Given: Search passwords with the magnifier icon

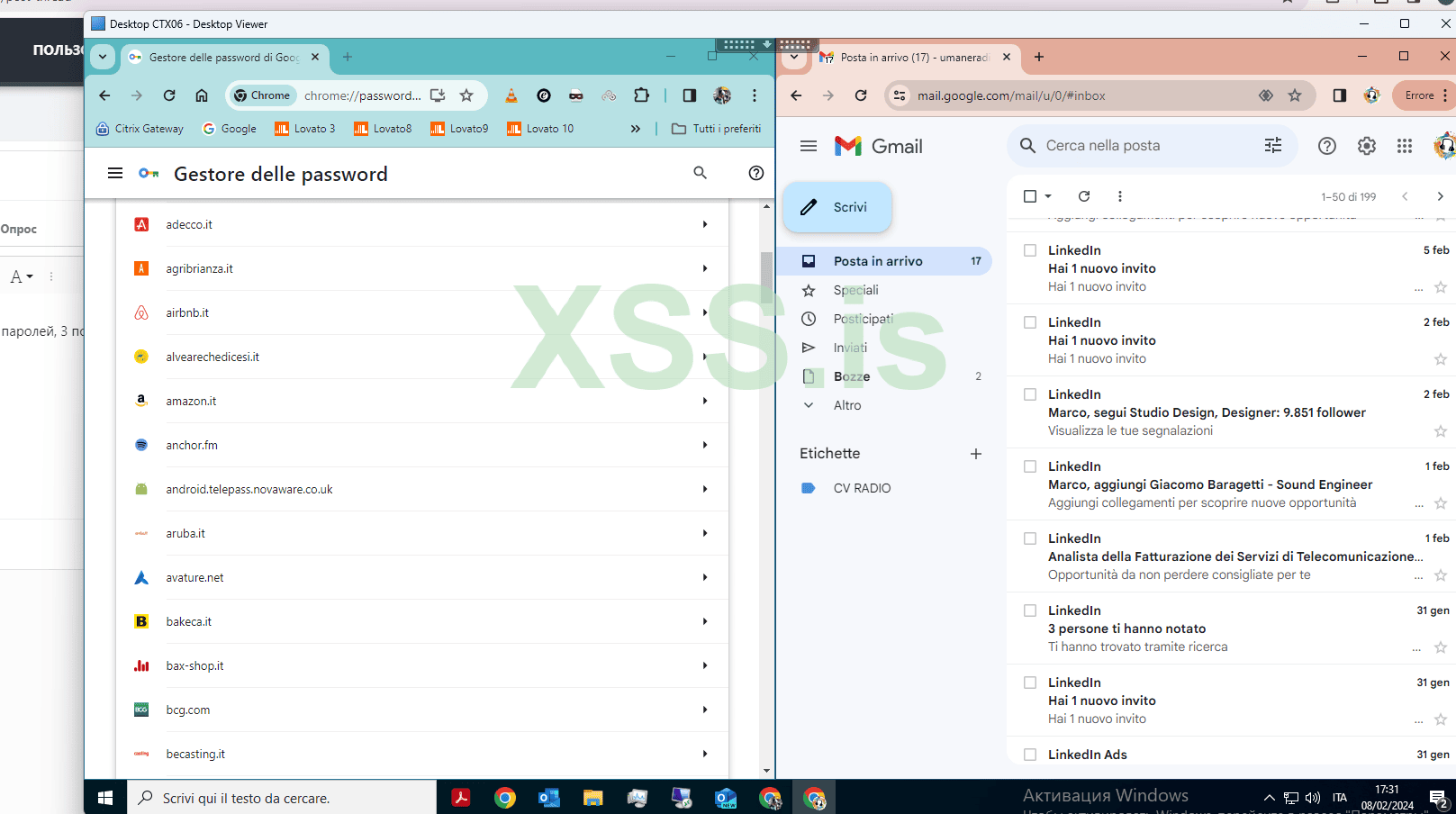Looking at the screenshot, I should (x=700, y=173).
